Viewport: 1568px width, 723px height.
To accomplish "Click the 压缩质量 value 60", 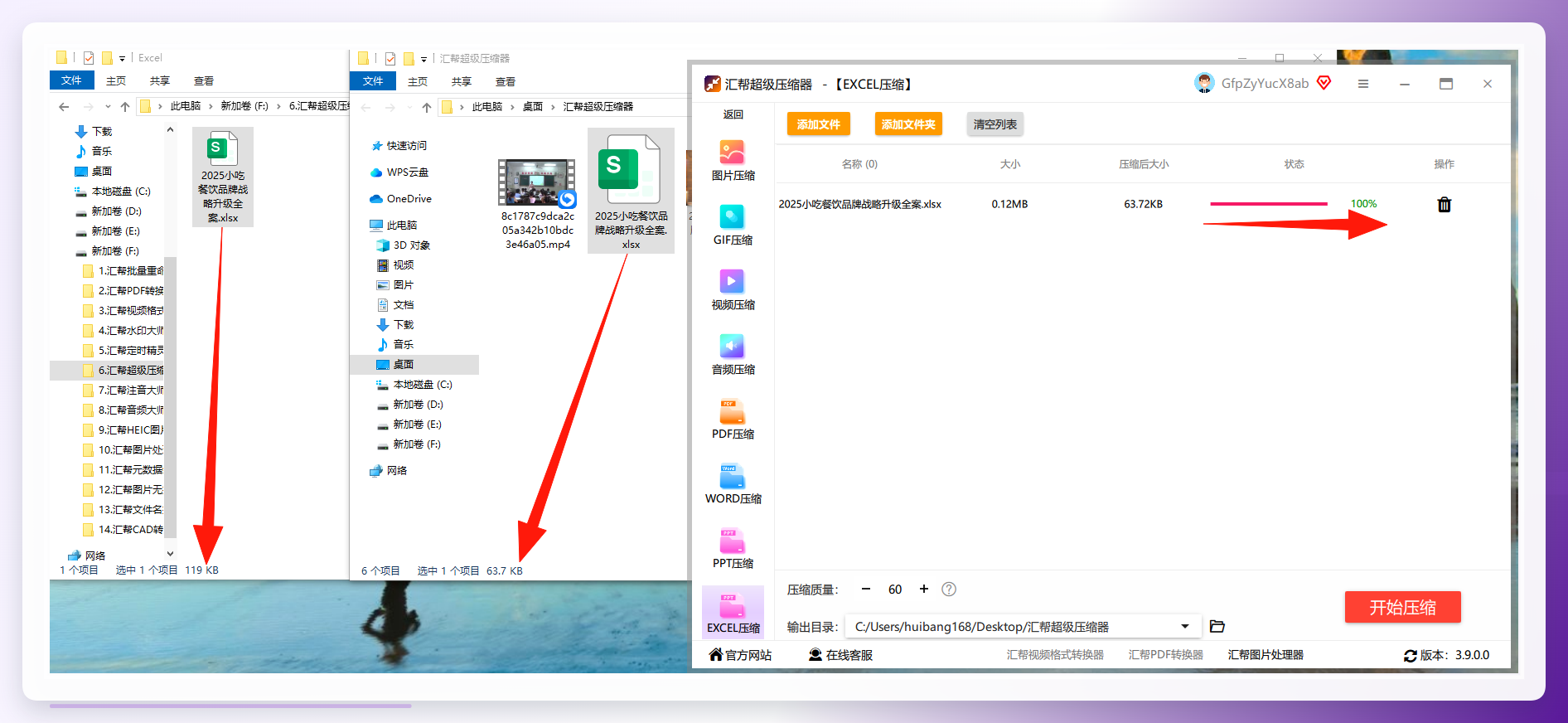I will [x=895, y=590].
